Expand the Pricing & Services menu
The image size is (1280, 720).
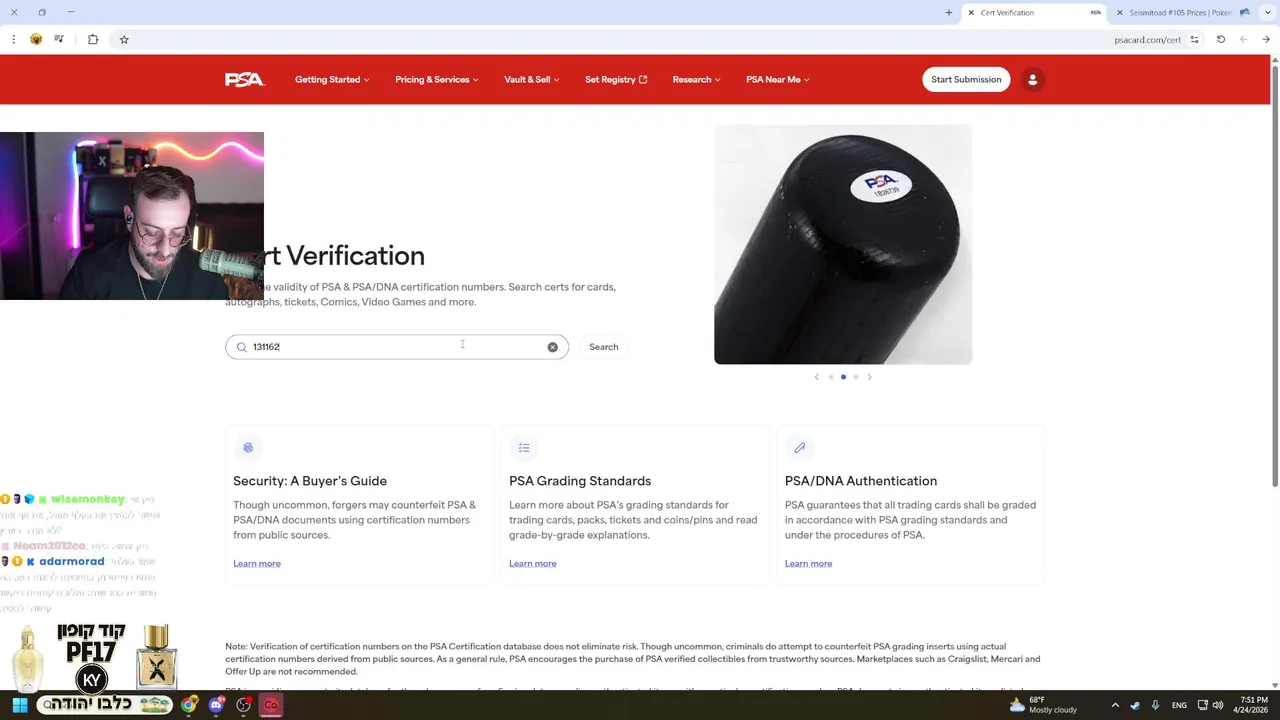(437, 80)
